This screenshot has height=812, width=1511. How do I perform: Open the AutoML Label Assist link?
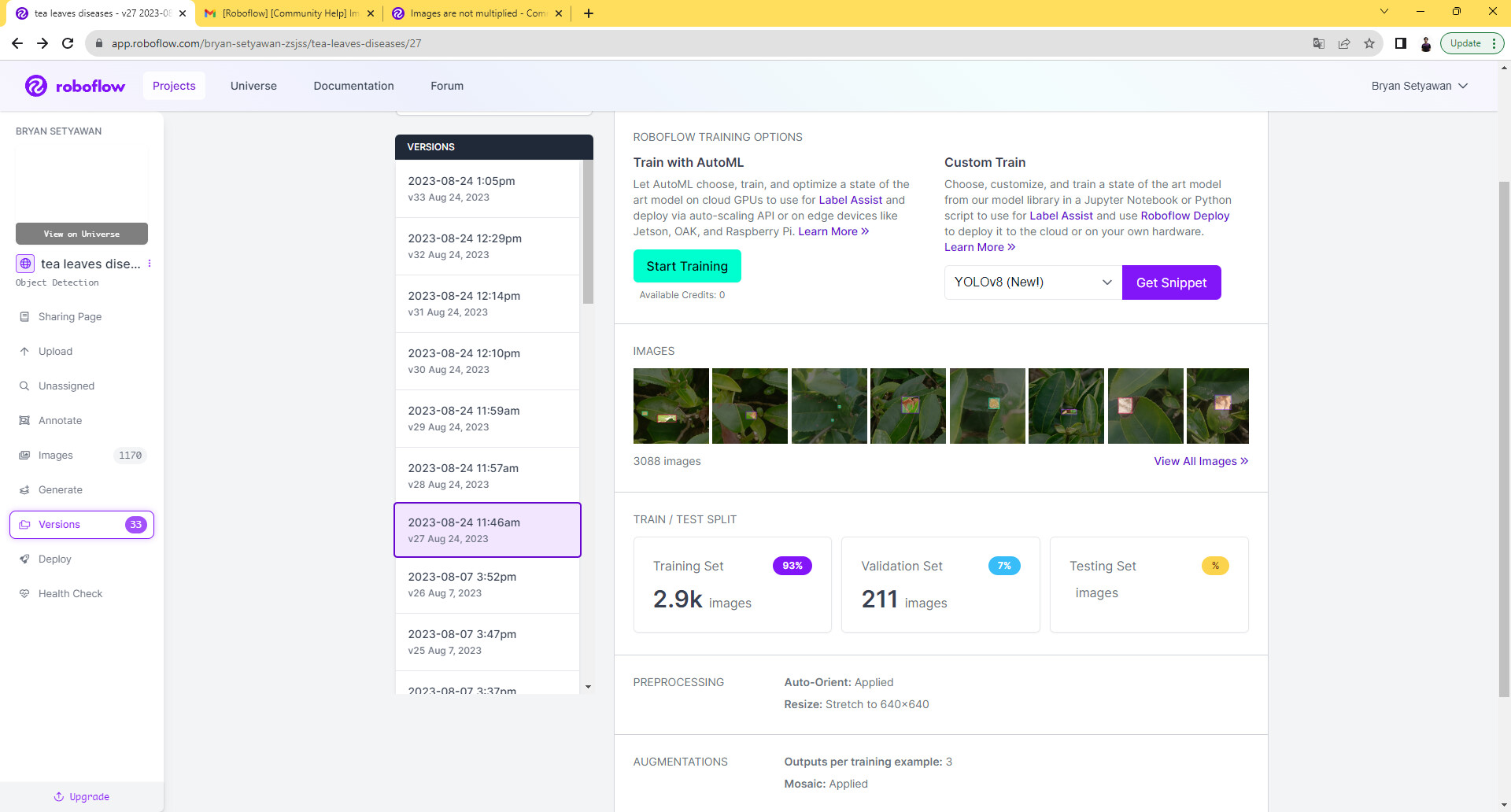point(850,200)
